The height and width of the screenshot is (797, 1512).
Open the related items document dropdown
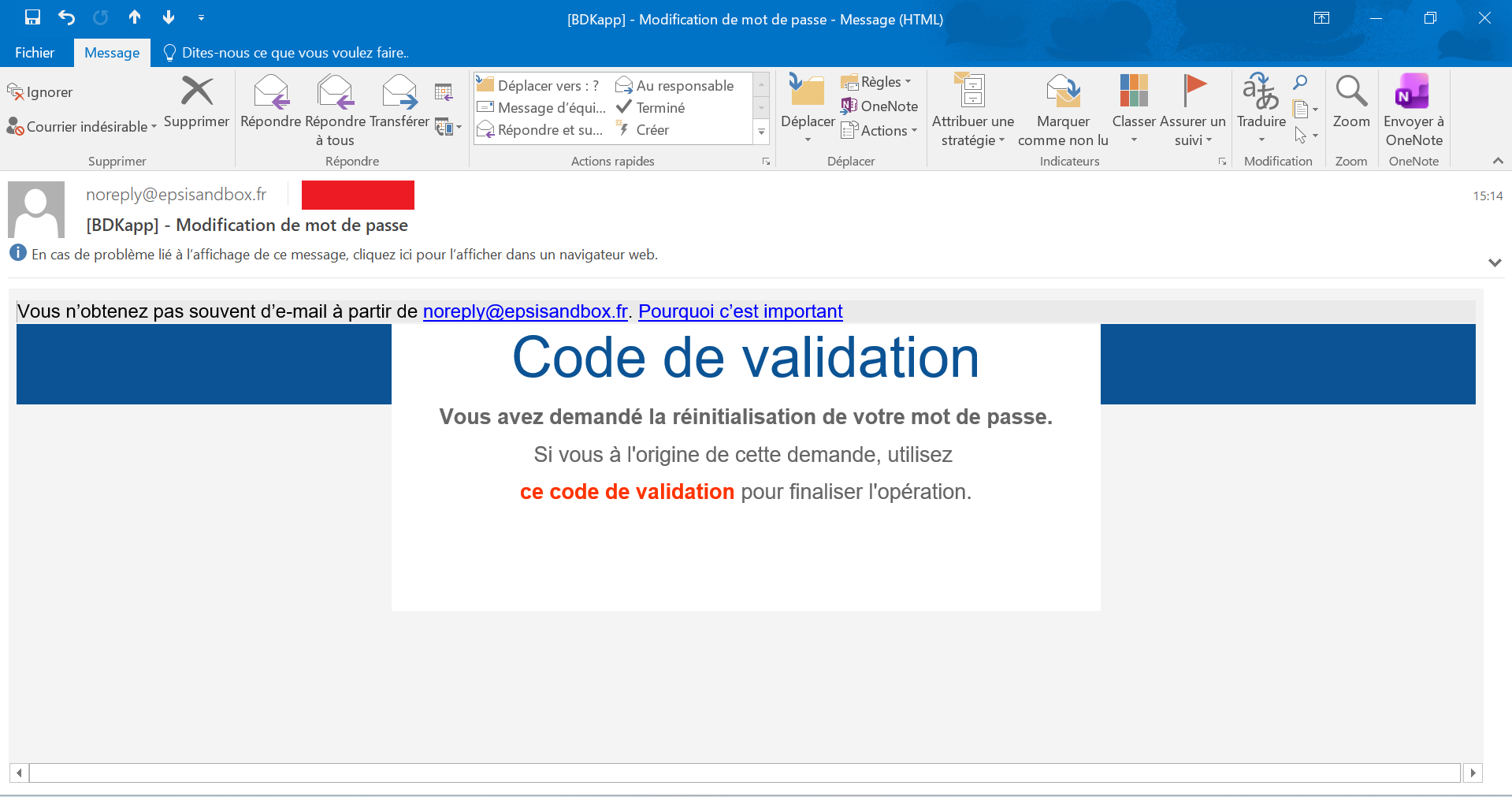click(x=1305, y=109)
